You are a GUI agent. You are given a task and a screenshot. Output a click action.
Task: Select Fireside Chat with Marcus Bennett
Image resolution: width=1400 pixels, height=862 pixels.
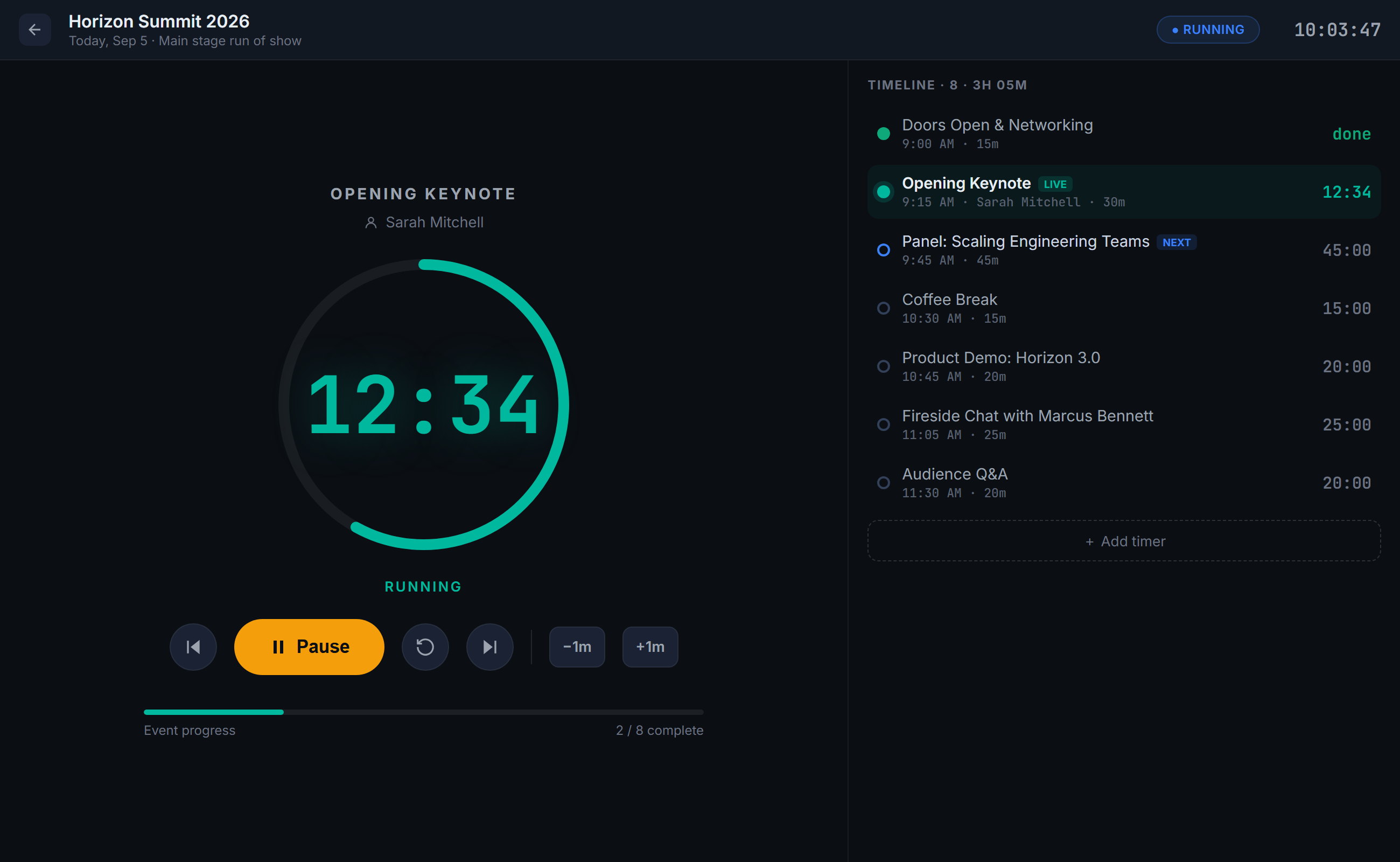tap(1124, 425)
